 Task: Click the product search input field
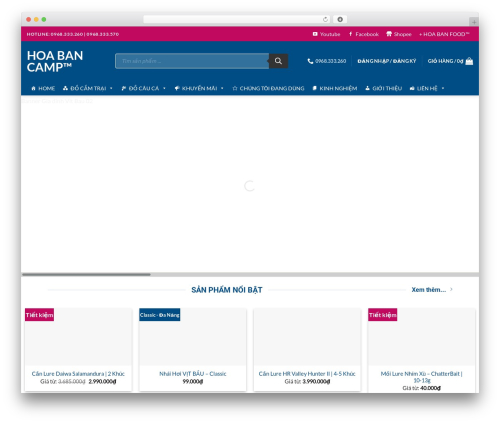[x=192, y=61]
